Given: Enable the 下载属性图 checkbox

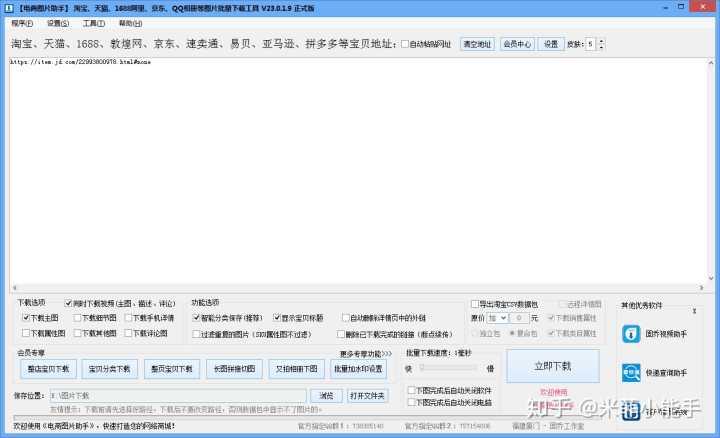Looking at the screenshot, I should click(x=26, y=333).
